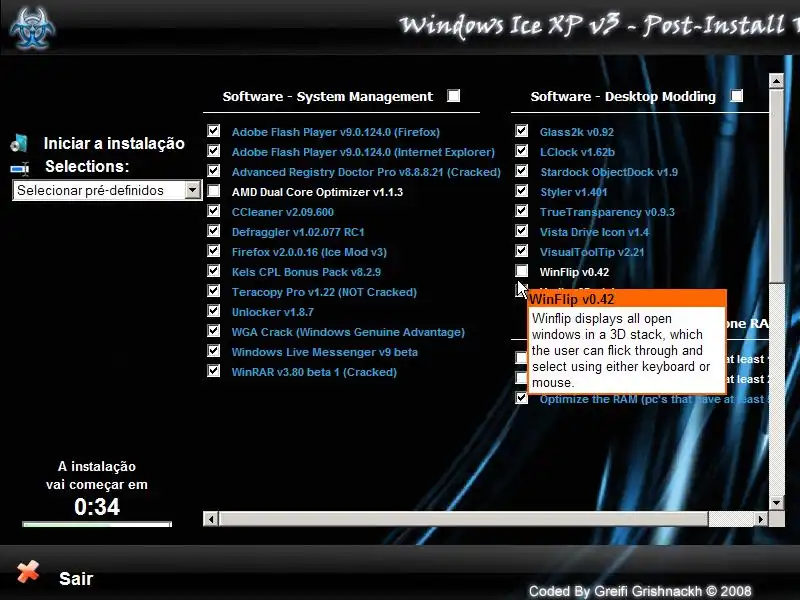This screenshot has width=800, height=600.
Task: Uncheck the Firefox v2.0.0.16 checkbox
Action: [214, 251]
